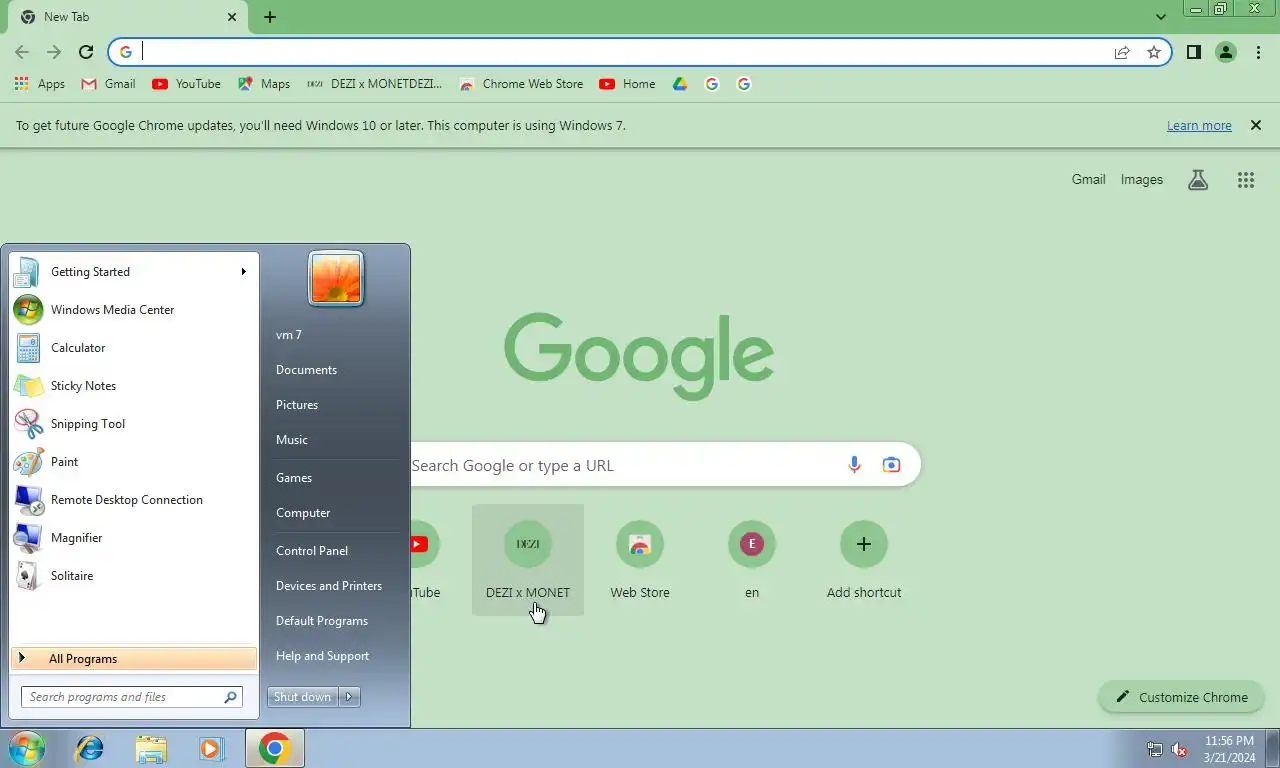This screenshot has width=1280, height=768.
Task: Launch the Snipping Tool
Action: [134, 423]
